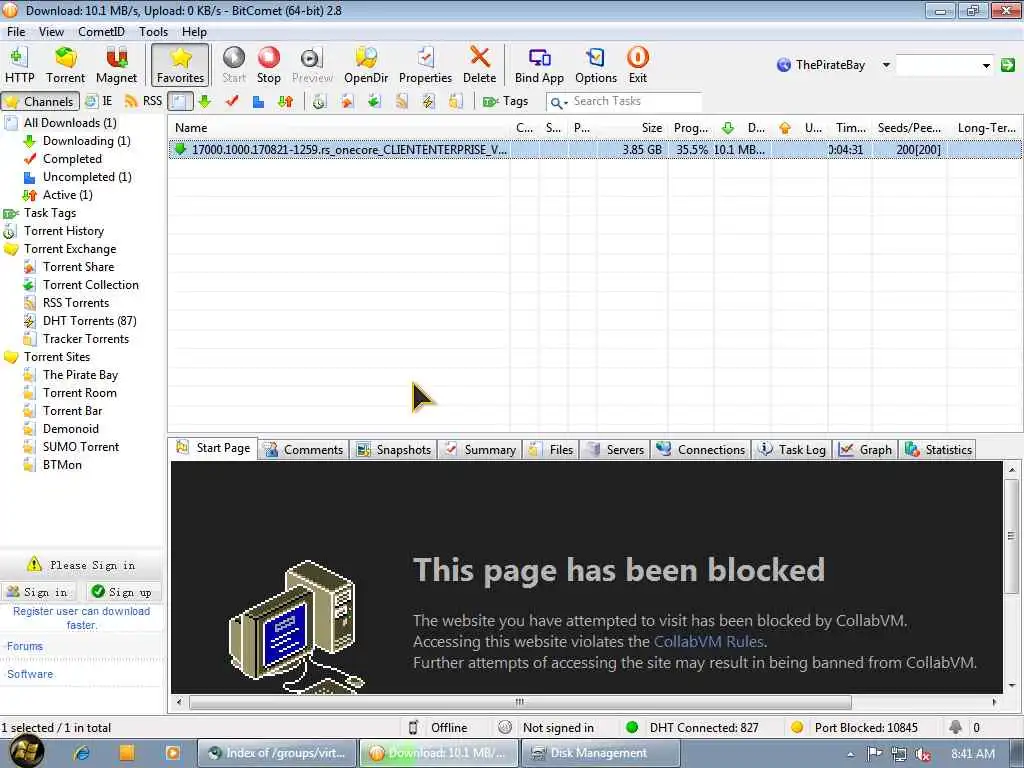Switch to the Connections tab
Viewport: 1024px width, 768px height.
pos(701,449)
